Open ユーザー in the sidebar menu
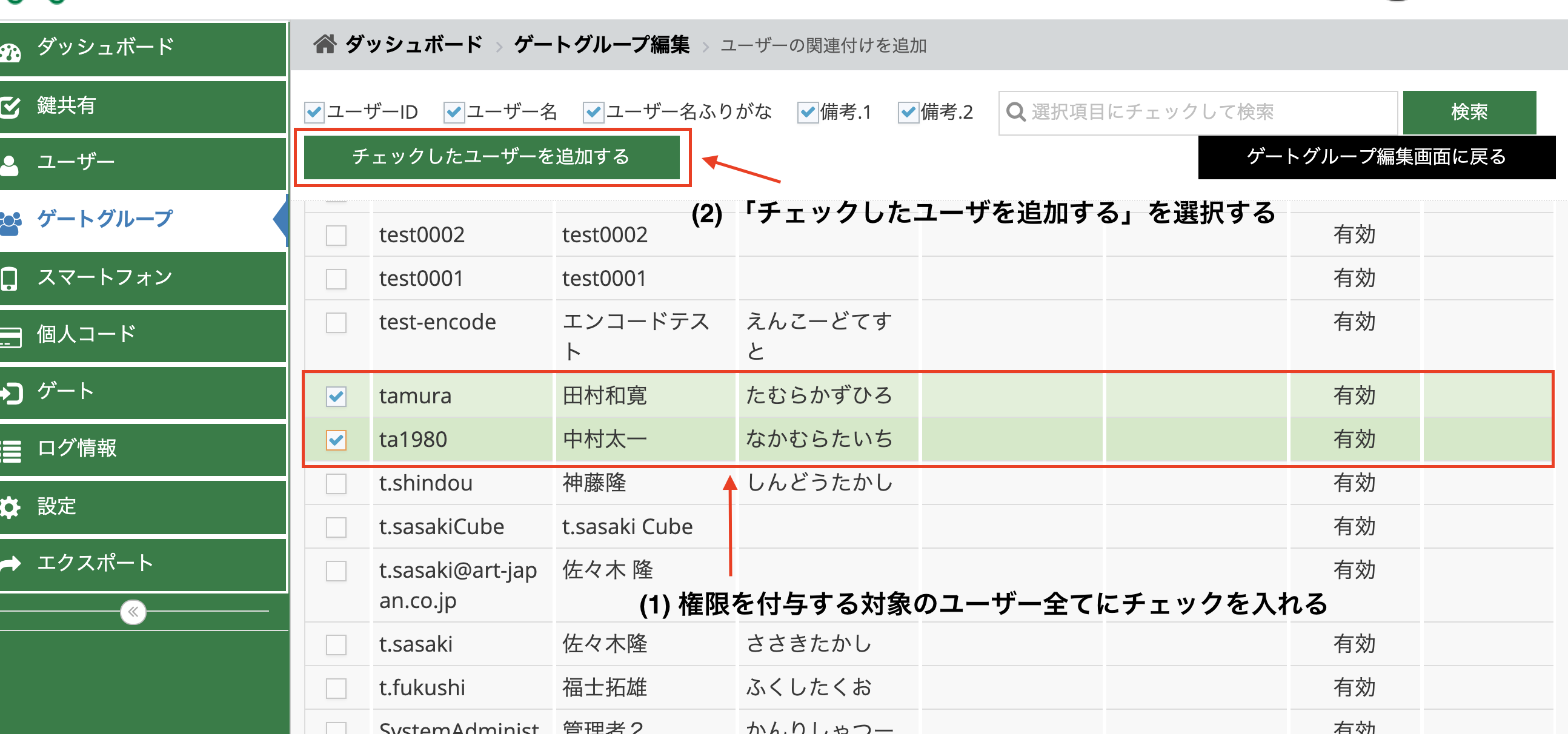Screen dimensions: 1568x734 click(143, 163)
